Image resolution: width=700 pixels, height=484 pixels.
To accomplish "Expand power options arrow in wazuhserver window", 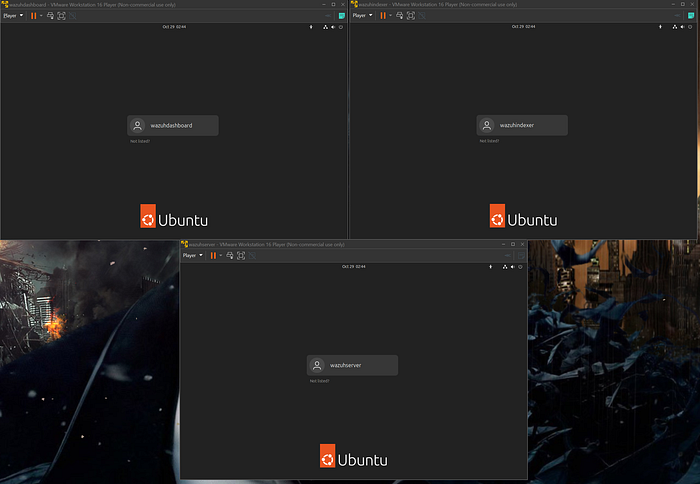I will pyautogui.click(x=221, y=255).
